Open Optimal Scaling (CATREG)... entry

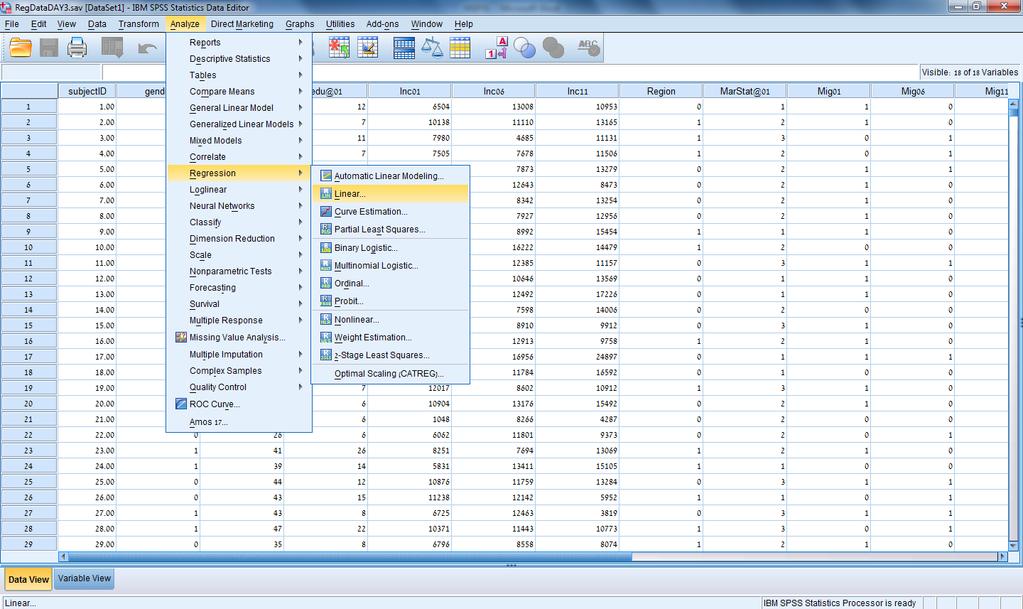390,374
